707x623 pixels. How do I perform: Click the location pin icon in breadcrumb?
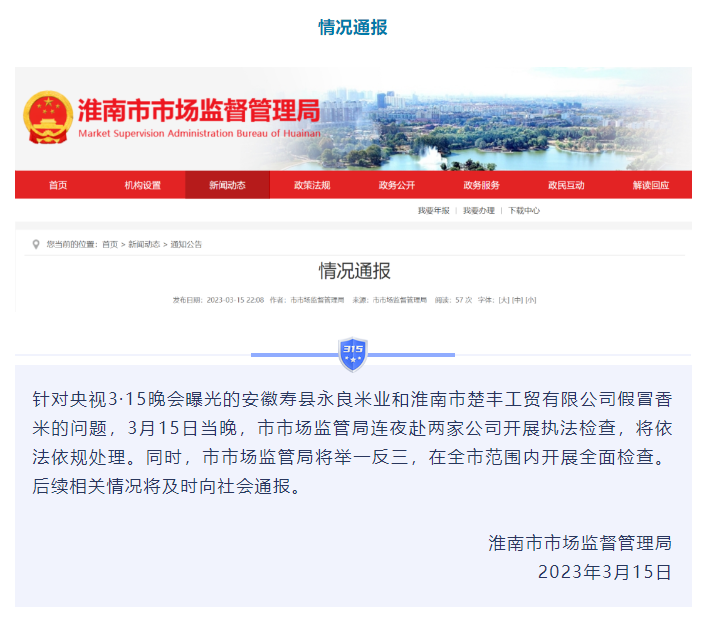(37, 244)
